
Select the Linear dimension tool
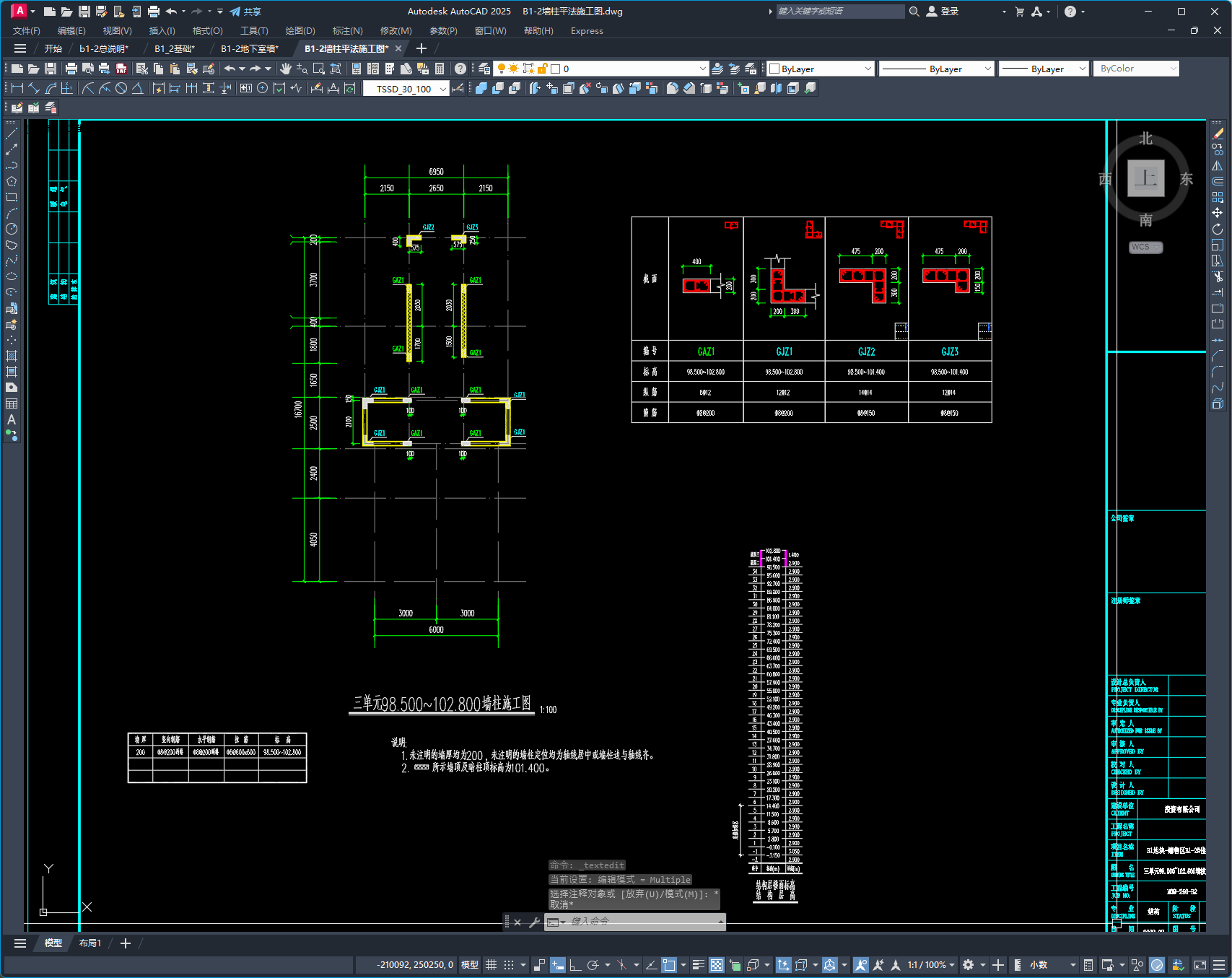(x=17, y=88)
